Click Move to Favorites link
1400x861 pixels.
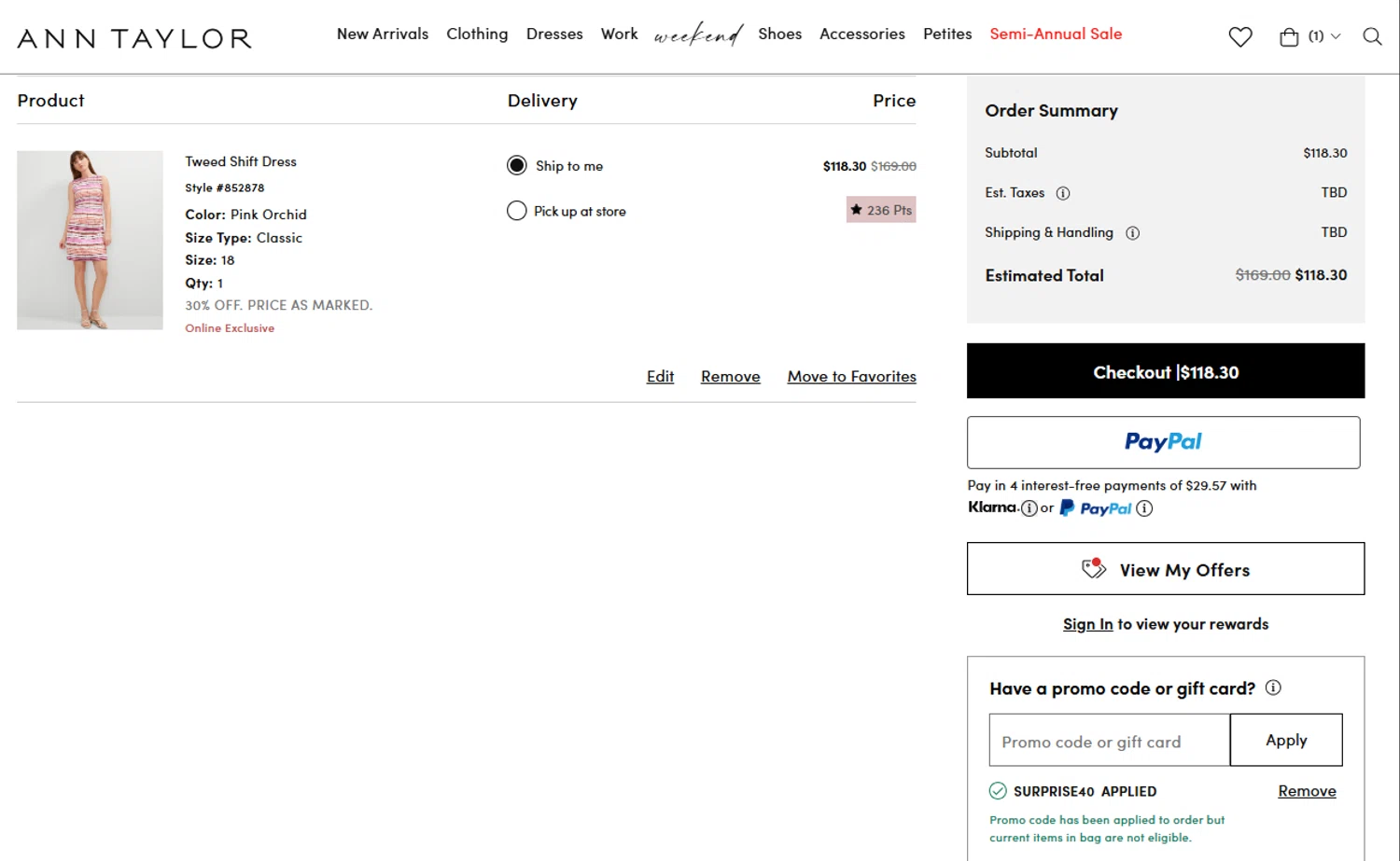pyautogui.click(x=852, y=376)
